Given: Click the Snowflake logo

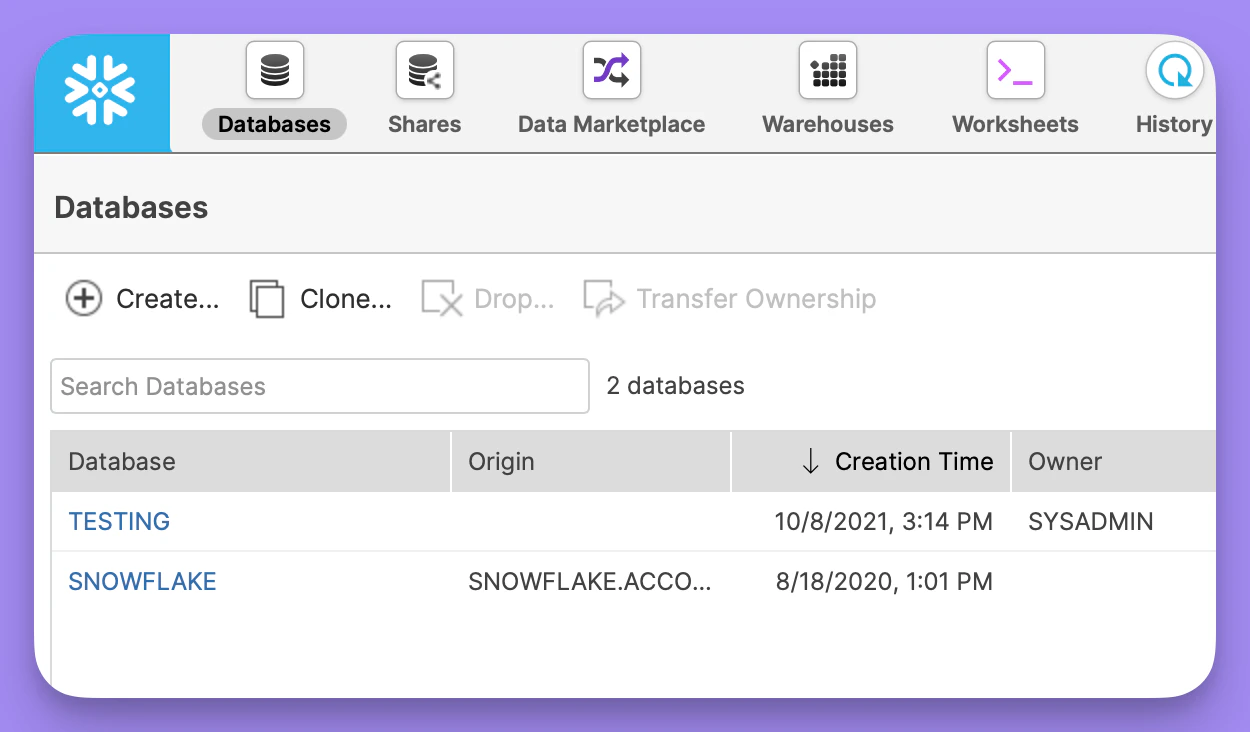Looking at the screenshot, I should (x=100, y=90).
